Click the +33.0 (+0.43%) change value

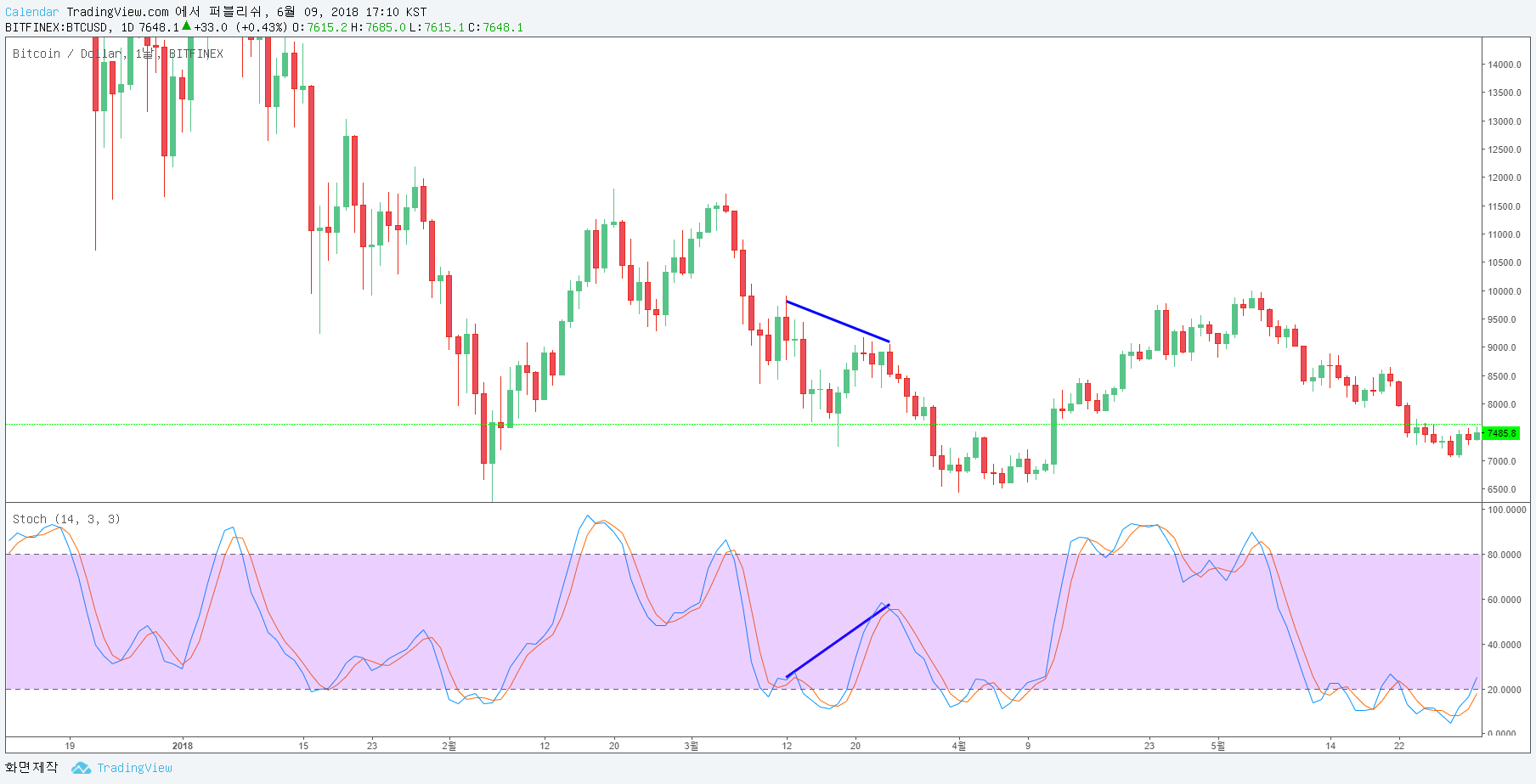[x=240, y=27]
